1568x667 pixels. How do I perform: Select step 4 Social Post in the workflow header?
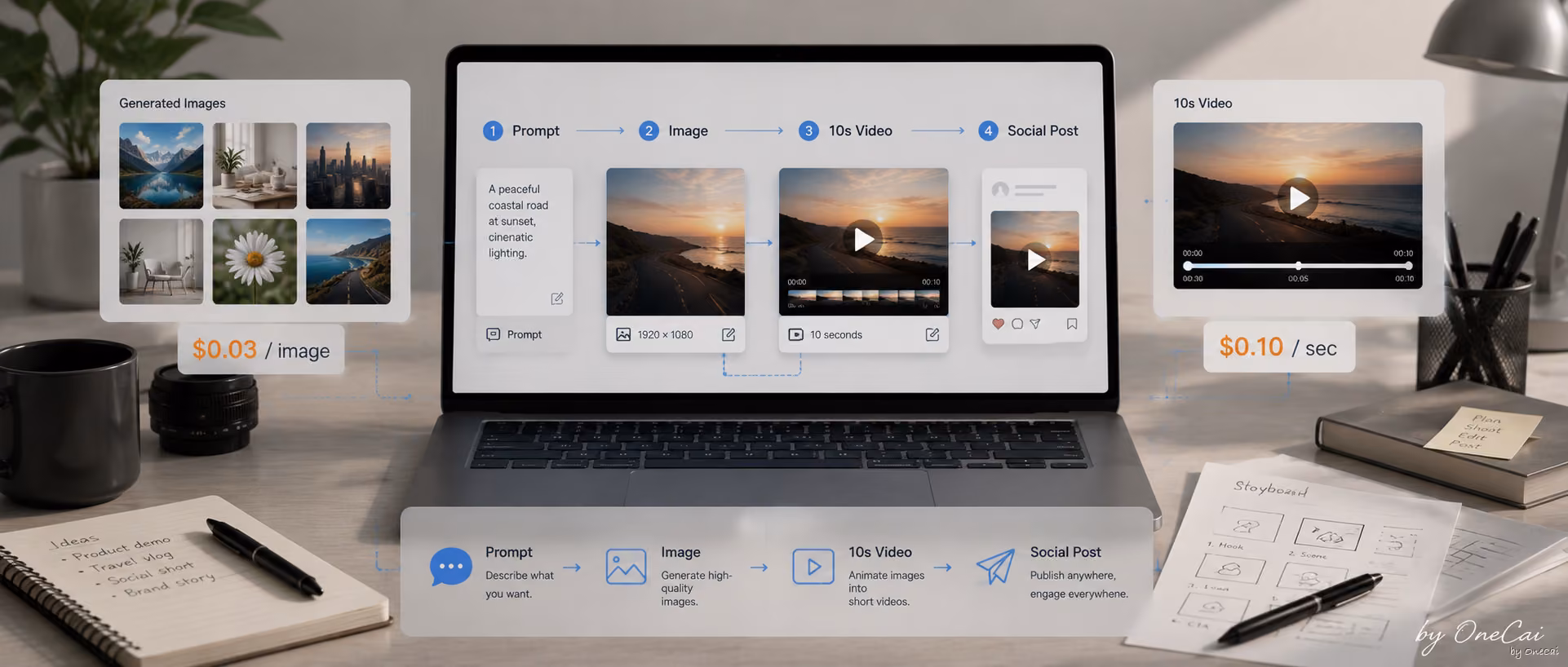(x=1028, y=130)
